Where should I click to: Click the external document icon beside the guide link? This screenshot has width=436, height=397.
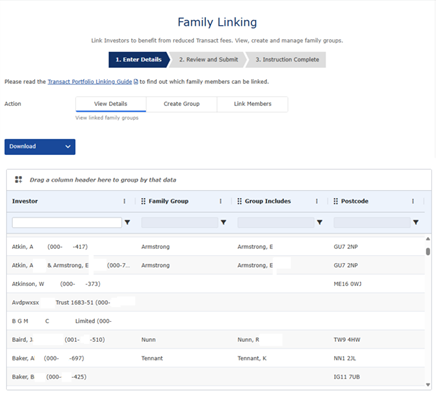click(x=136, y=82)
